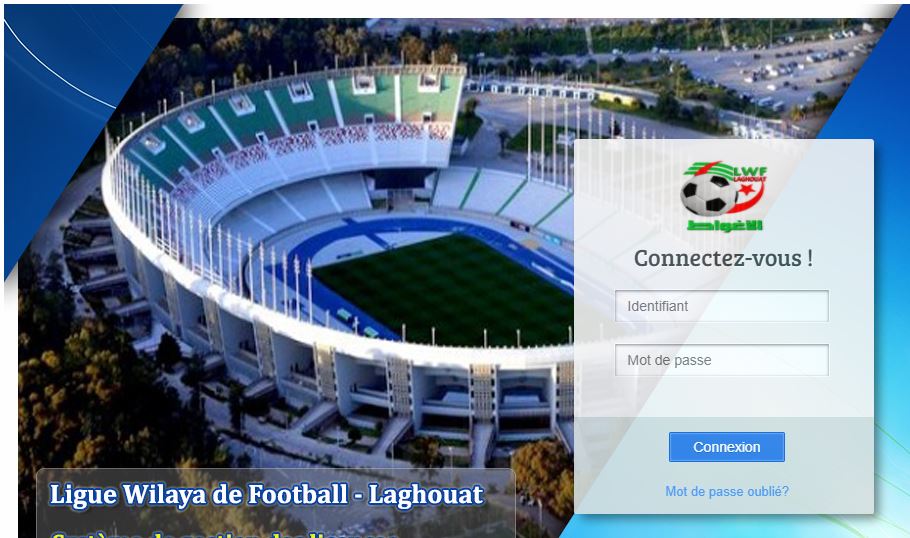The image size is (910, 538).
Task: Submit login with the Connexion button
Action: pos(727,447)
